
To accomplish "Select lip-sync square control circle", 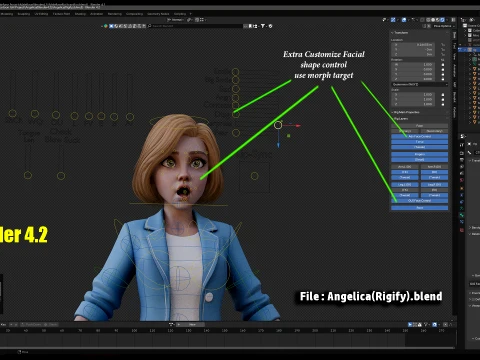I will click(254, 176).
